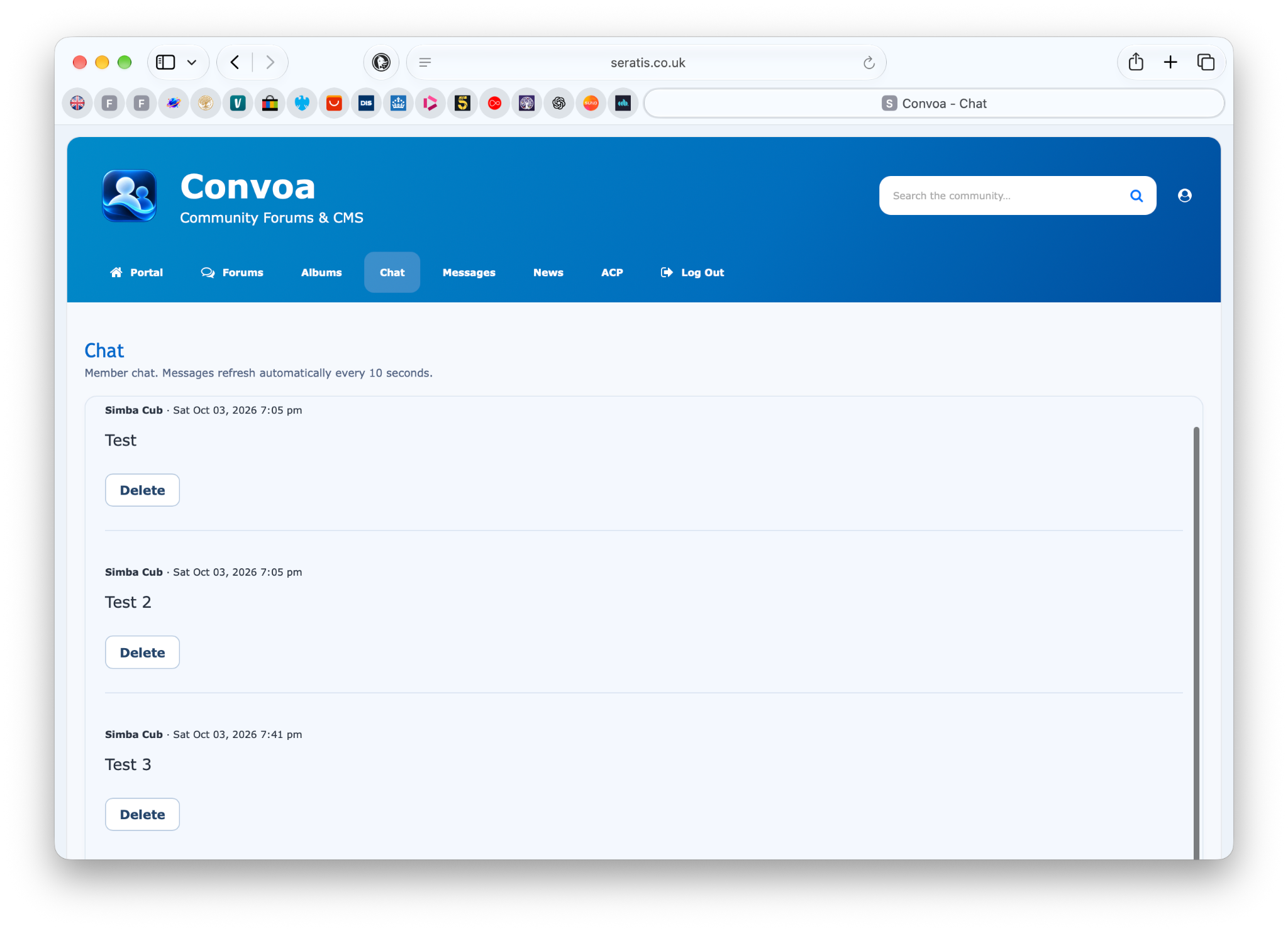Open the privacy report shield icon
Image resolution: width=1288 pixels, height=931 pixels.
381,62
